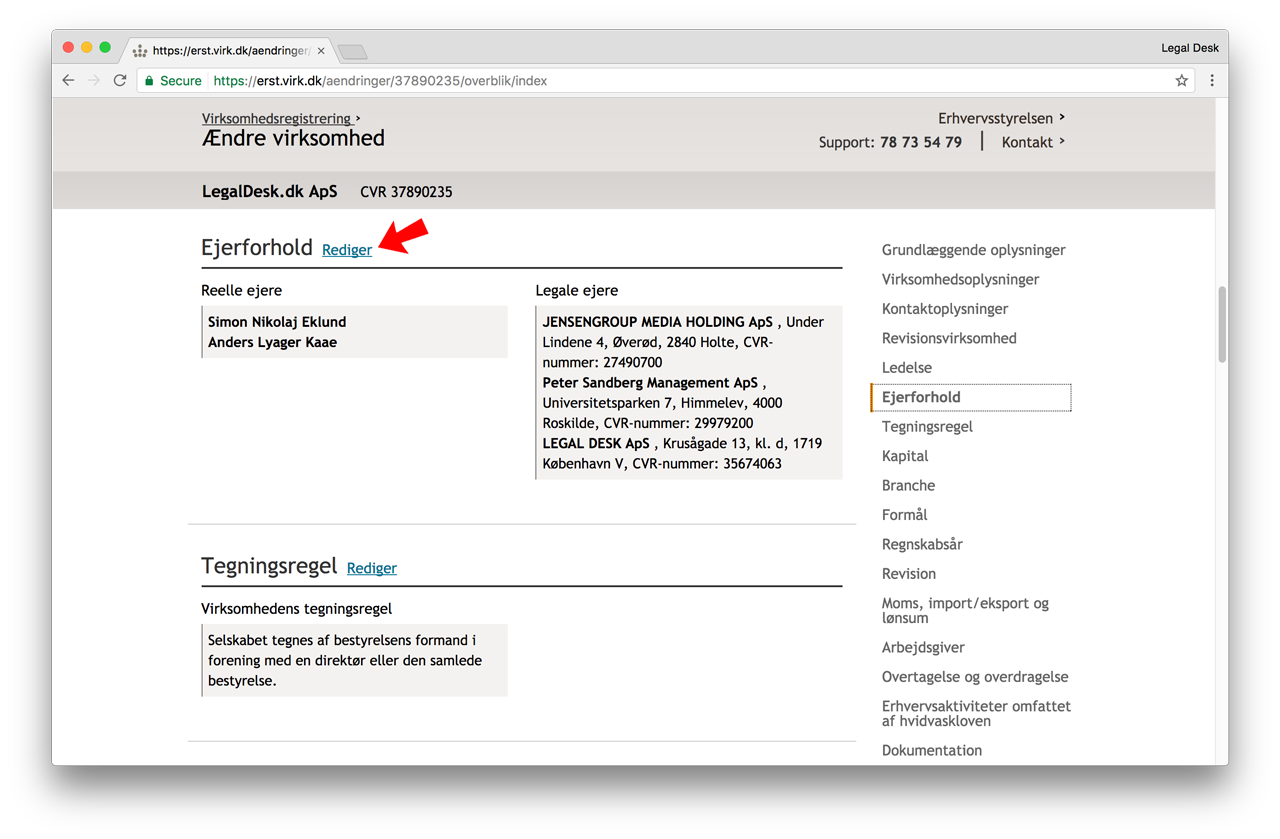Edit Tegningsregel via its Rediger link
Viewport: 1280px width, 839px height.
(372, 568)
